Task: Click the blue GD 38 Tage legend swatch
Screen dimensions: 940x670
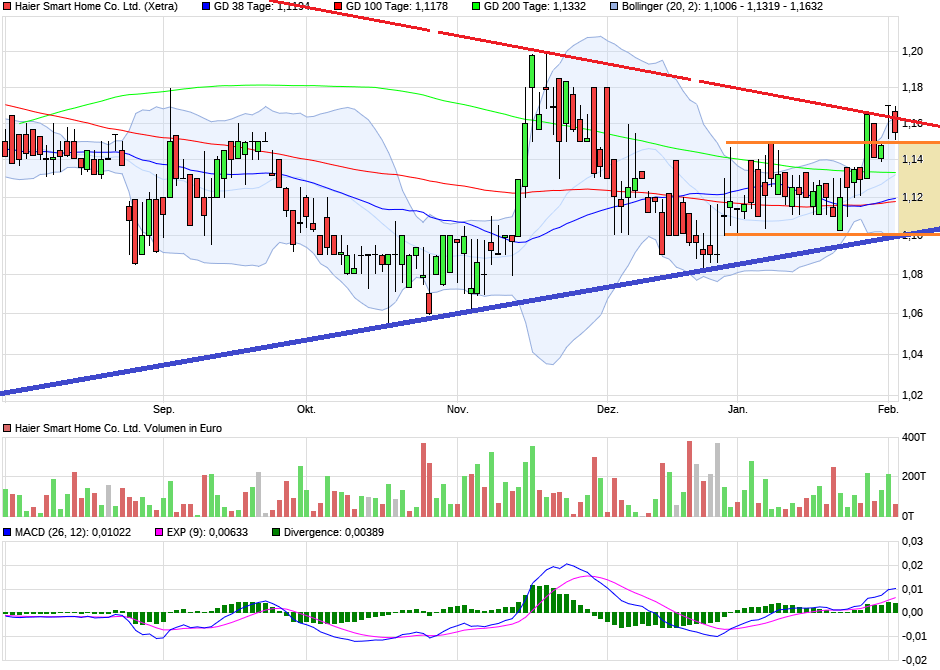Action: coord(206,6)
